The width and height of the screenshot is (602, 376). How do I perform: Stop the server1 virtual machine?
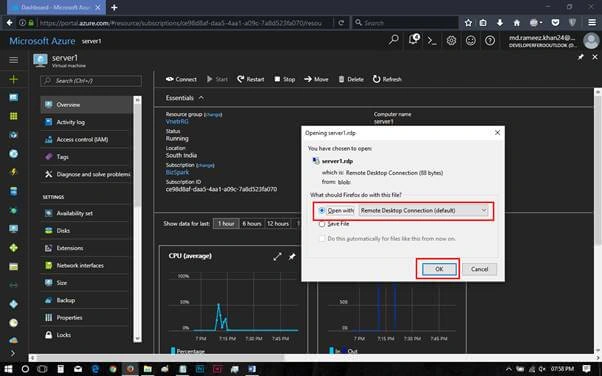[284, 79]
